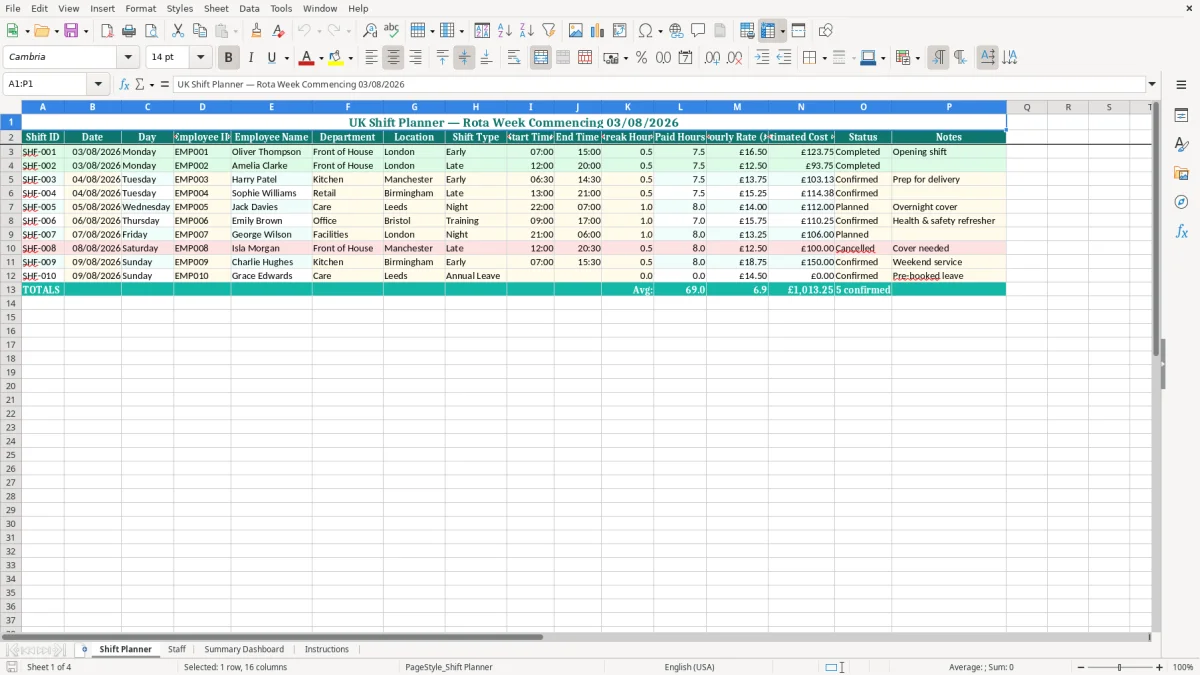This screenshot has width=1200, height=675.
Task: Expand Font Color dropdown arrow
Action: [321, 58]
